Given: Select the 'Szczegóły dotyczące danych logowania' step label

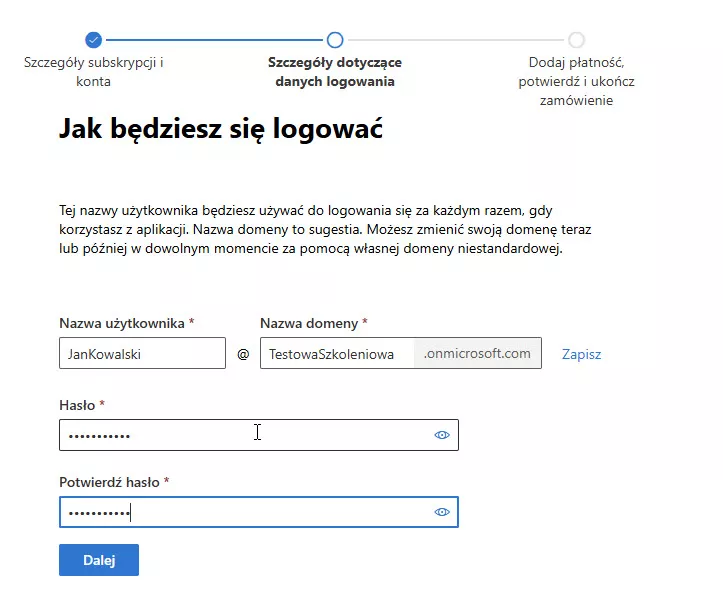Looking at the screenshot, I should click(x=335, y=72).
